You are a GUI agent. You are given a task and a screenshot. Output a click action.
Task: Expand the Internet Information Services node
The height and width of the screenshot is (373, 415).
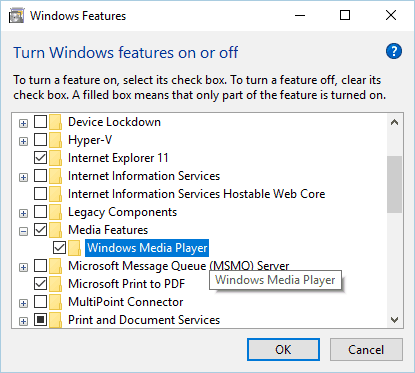tap(23, 177)
